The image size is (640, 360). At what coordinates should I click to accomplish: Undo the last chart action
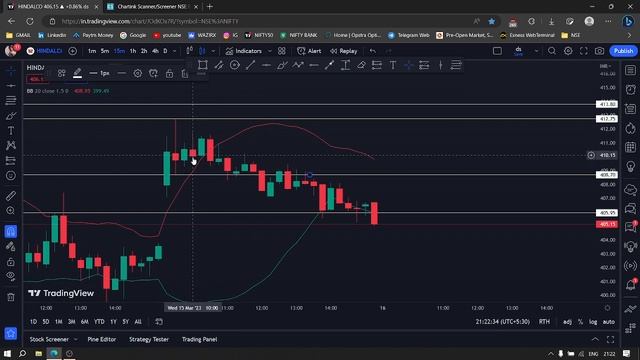[x=373, y=51]
